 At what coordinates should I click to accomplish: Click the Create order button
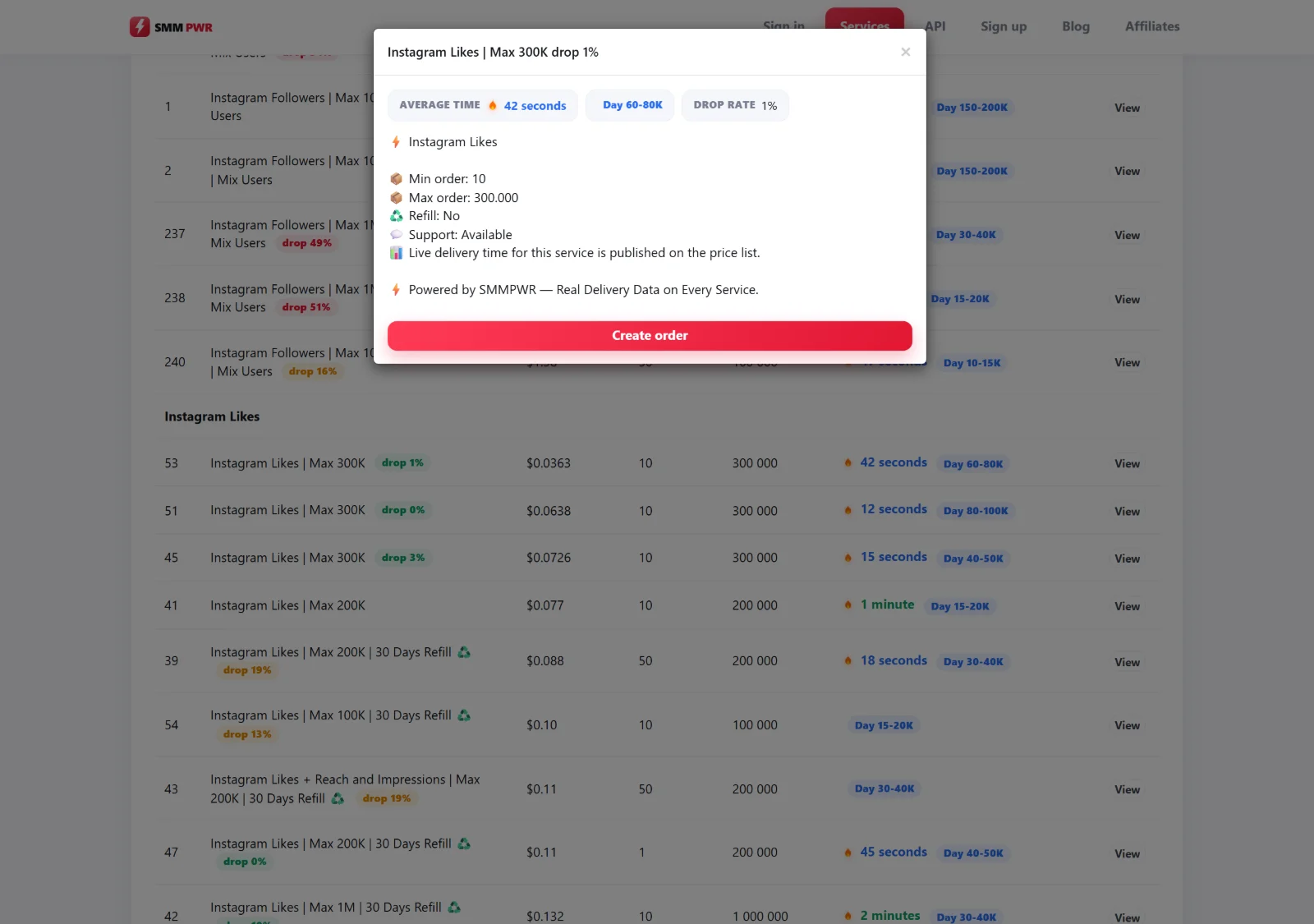(650, 336)
